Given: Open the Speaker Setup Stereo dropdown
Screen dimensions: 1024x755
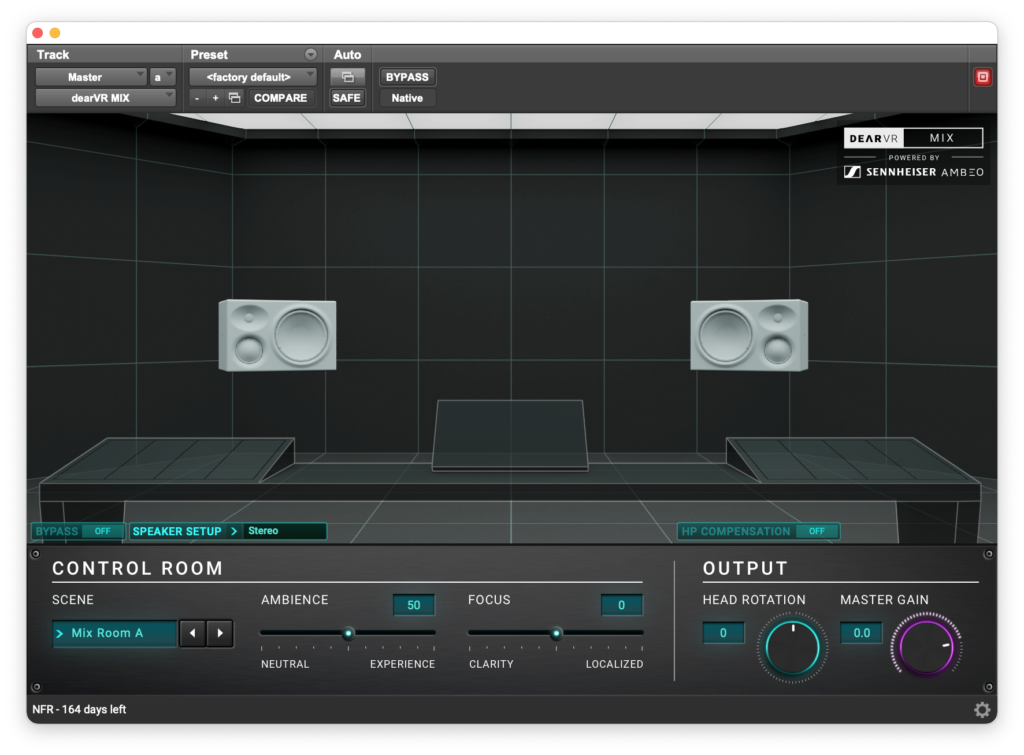Looking at the screenshot, I should pyautogui.click(x=285, y=531).
